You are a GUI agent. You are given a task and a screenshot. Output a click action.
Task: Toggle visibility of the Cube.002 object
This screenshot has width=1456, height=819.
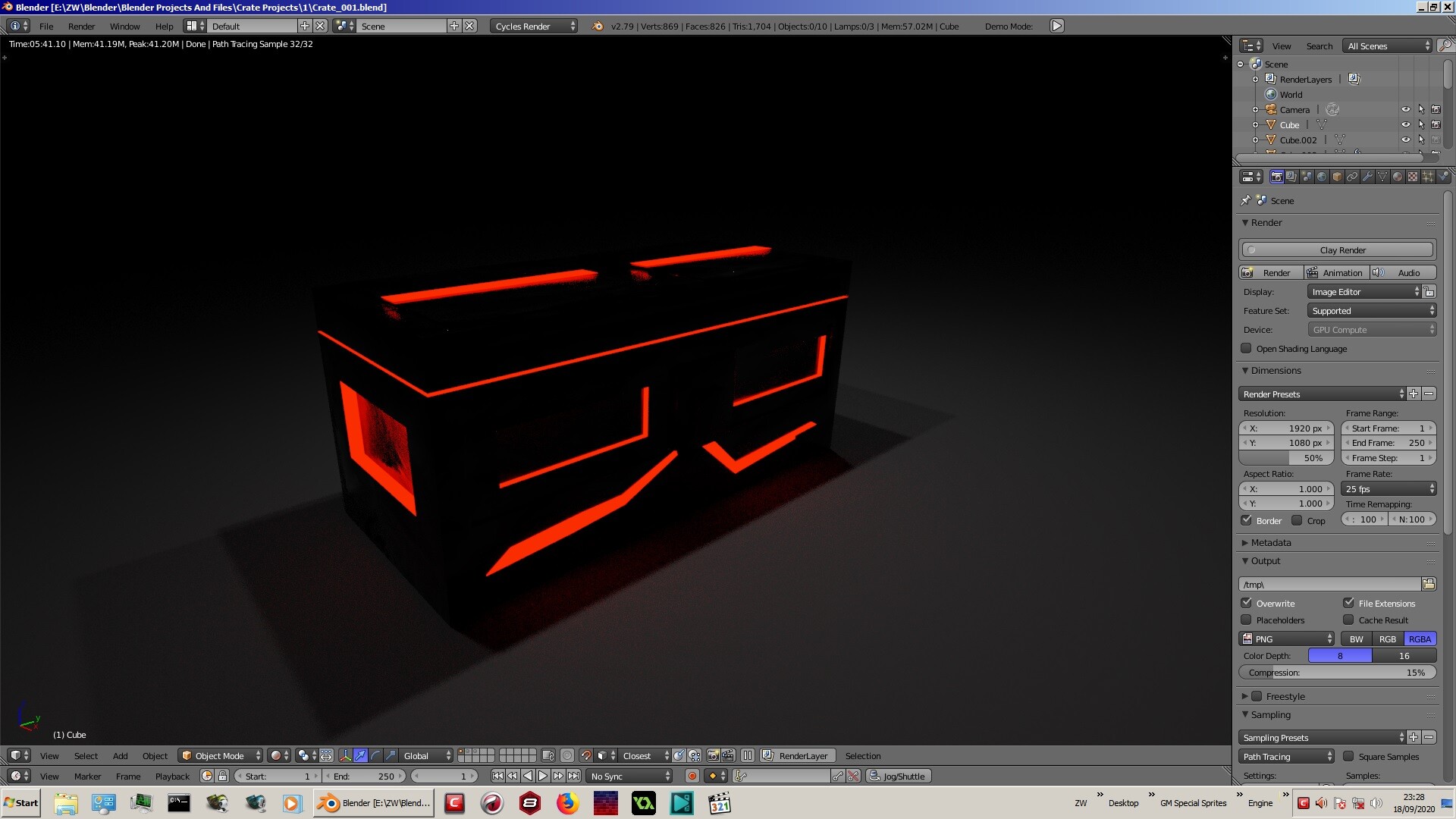coord(1407,140)
